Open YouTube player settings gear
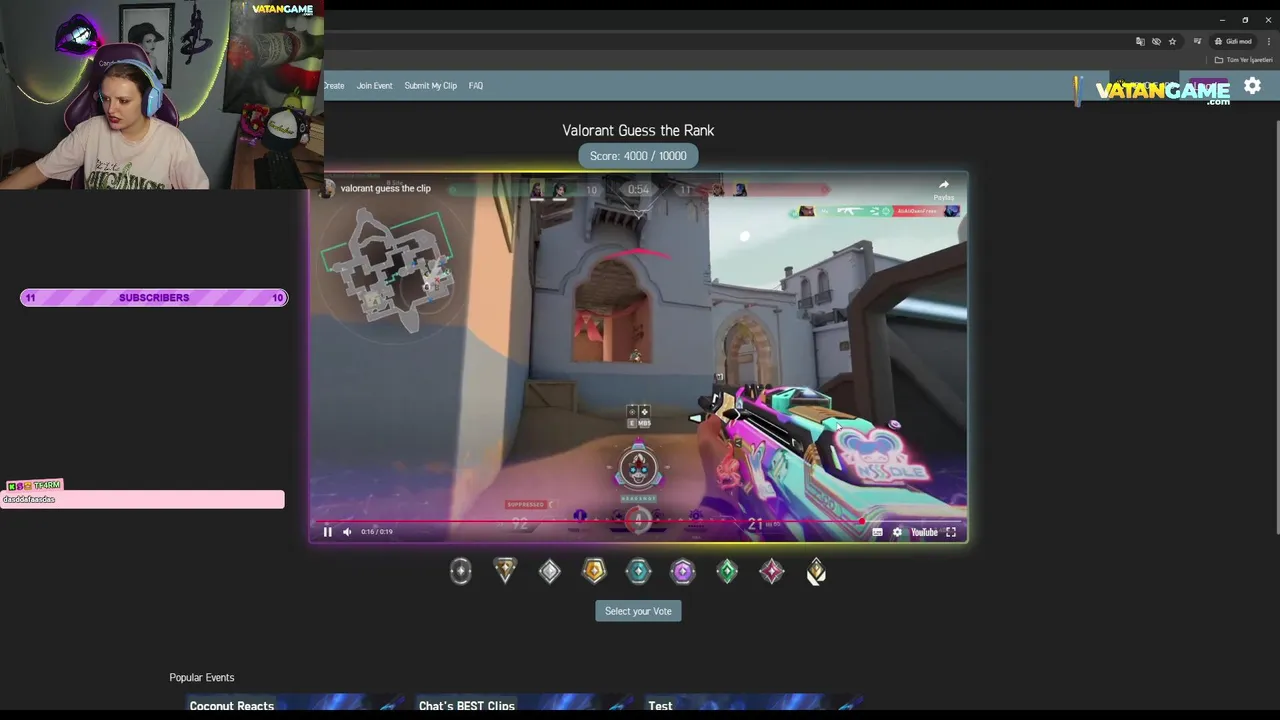1280x720 pixels. [x=897, y=532]
